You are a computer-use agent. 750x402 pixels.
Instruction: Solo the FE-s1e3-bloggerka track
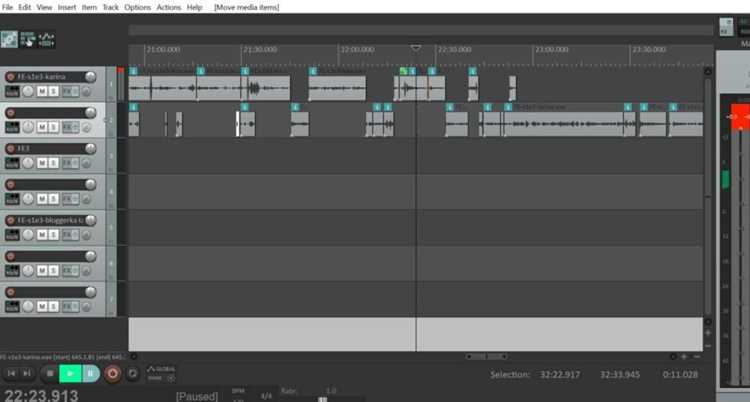click(54, 234)
